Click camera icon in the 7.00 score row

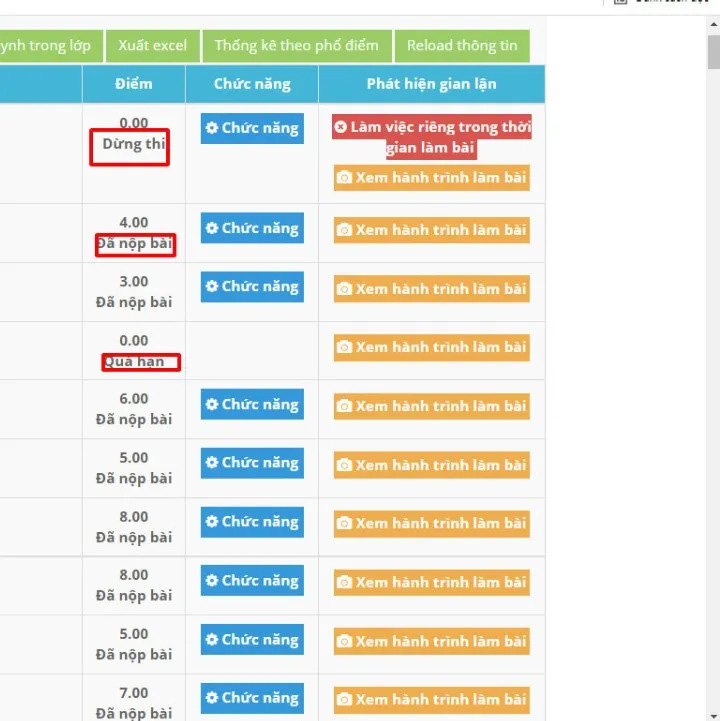pos(344,700)
